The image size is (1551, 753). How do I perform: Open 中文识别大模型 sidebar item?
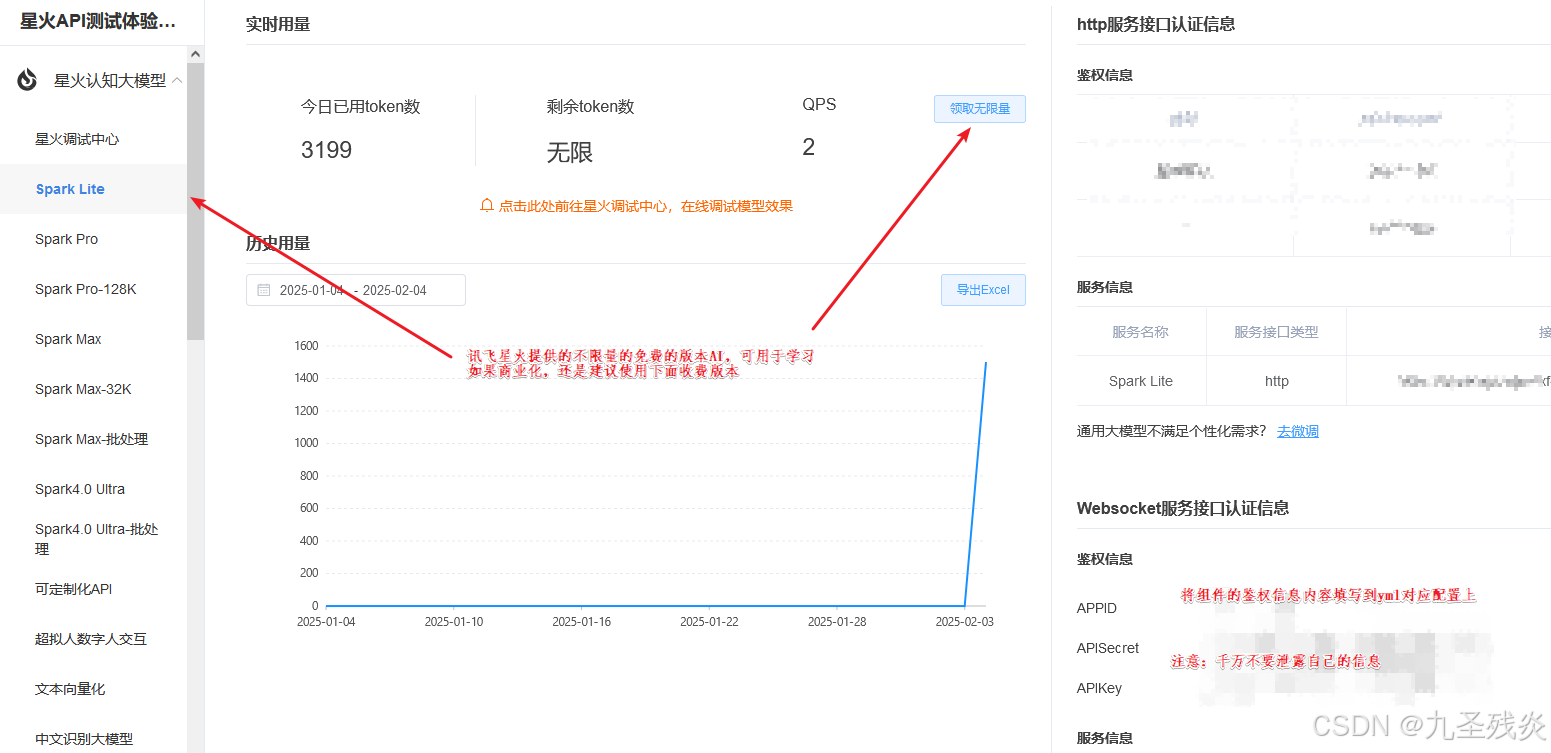[84, 739]
